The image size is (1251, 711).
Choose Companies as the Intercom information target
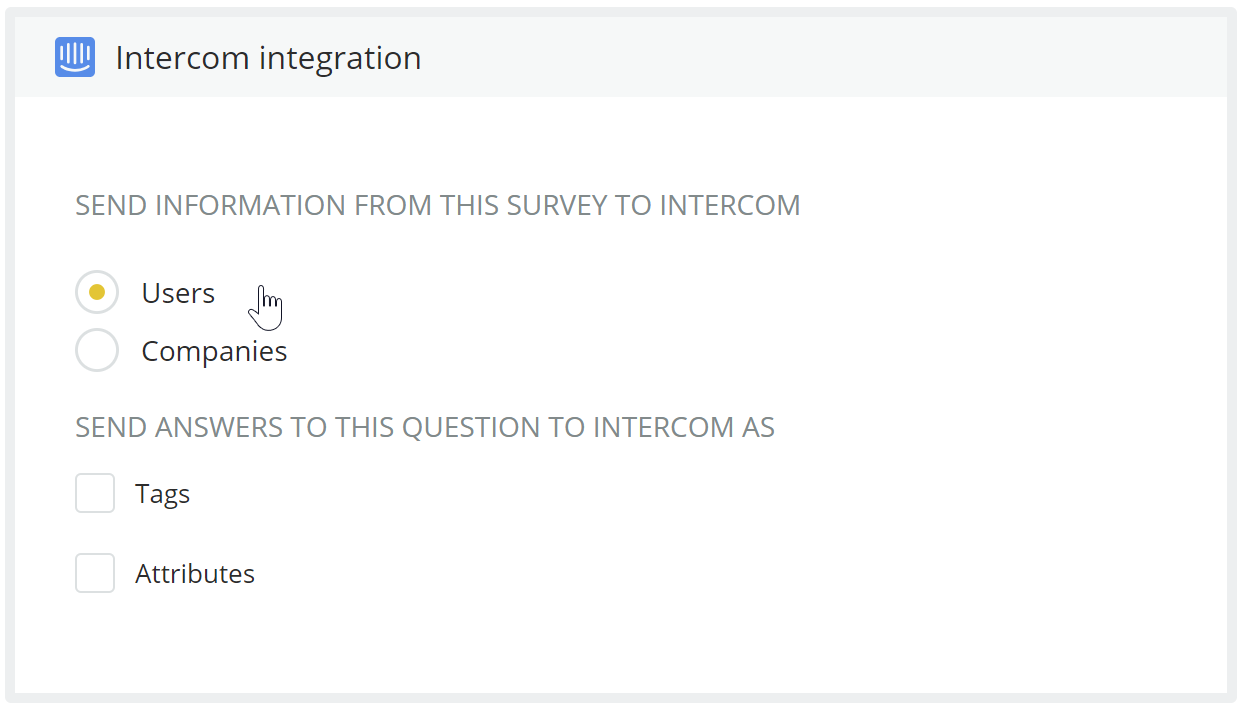(97, 351)
